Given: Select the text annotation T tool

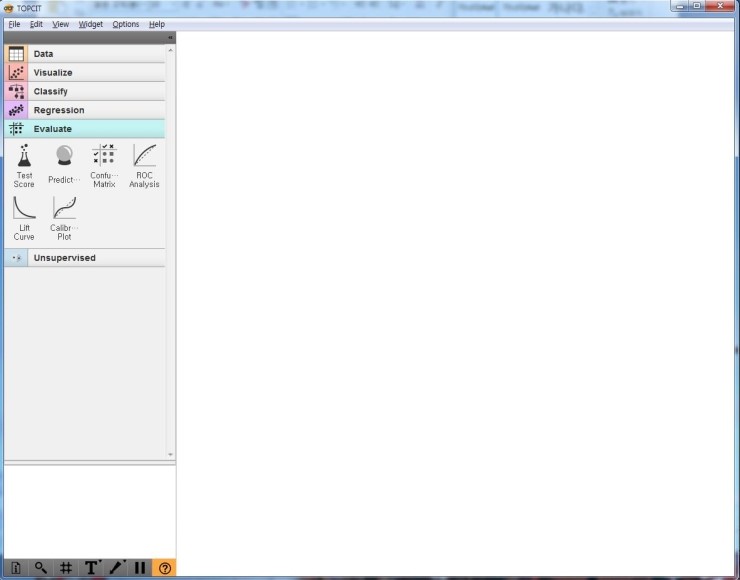Looking at the screenshot, I should [x=92, y=568].
